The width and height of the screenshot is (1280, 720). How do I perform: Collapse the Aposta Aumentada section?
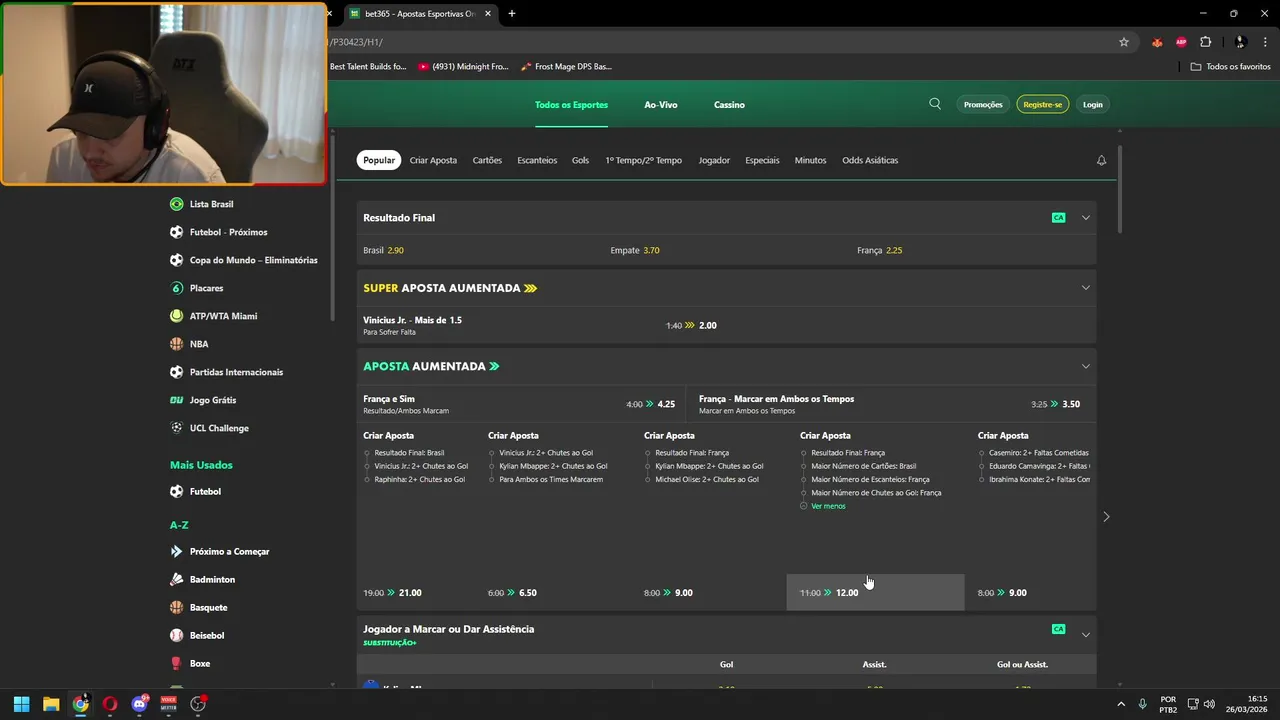(1085, 366)
